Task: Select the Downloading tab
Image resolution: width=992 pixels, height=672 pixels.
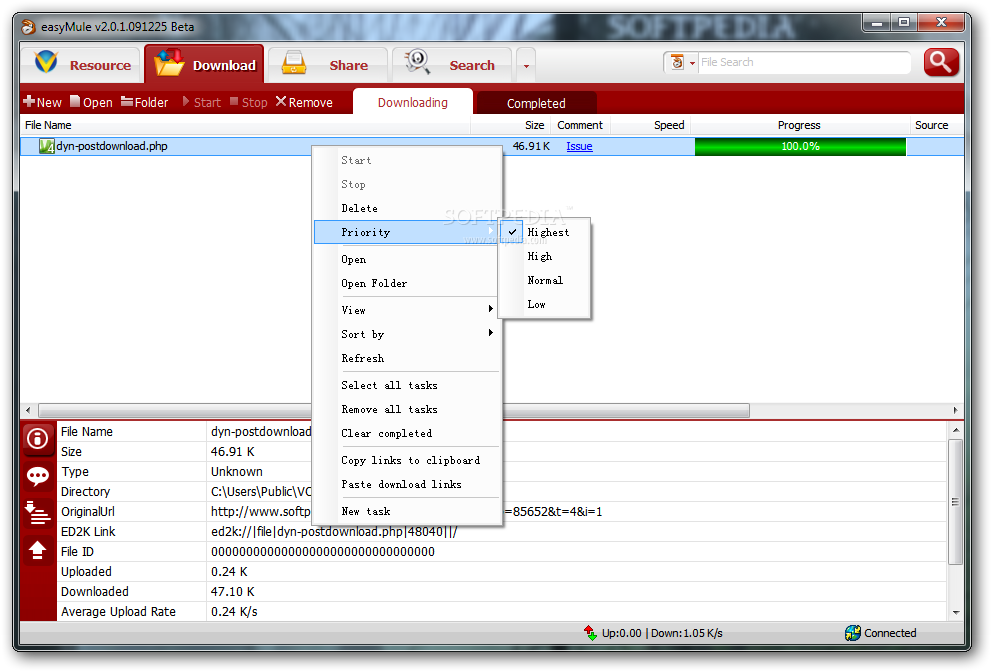Action: click(x=412, y=102)
